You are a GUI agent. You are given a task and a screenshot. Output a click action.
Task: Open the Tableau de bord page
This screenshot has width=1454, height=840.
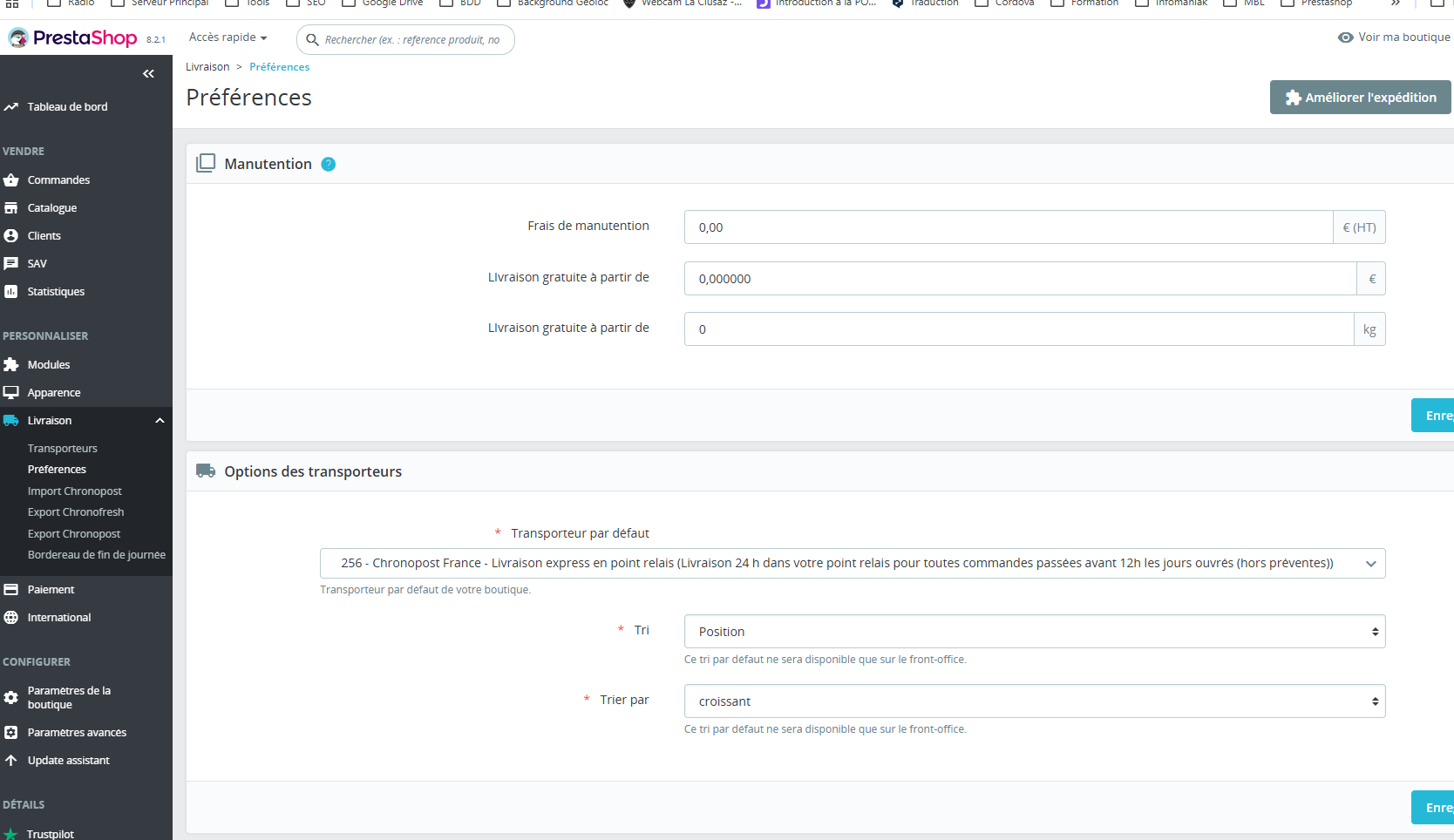click(x=67, y=107)
